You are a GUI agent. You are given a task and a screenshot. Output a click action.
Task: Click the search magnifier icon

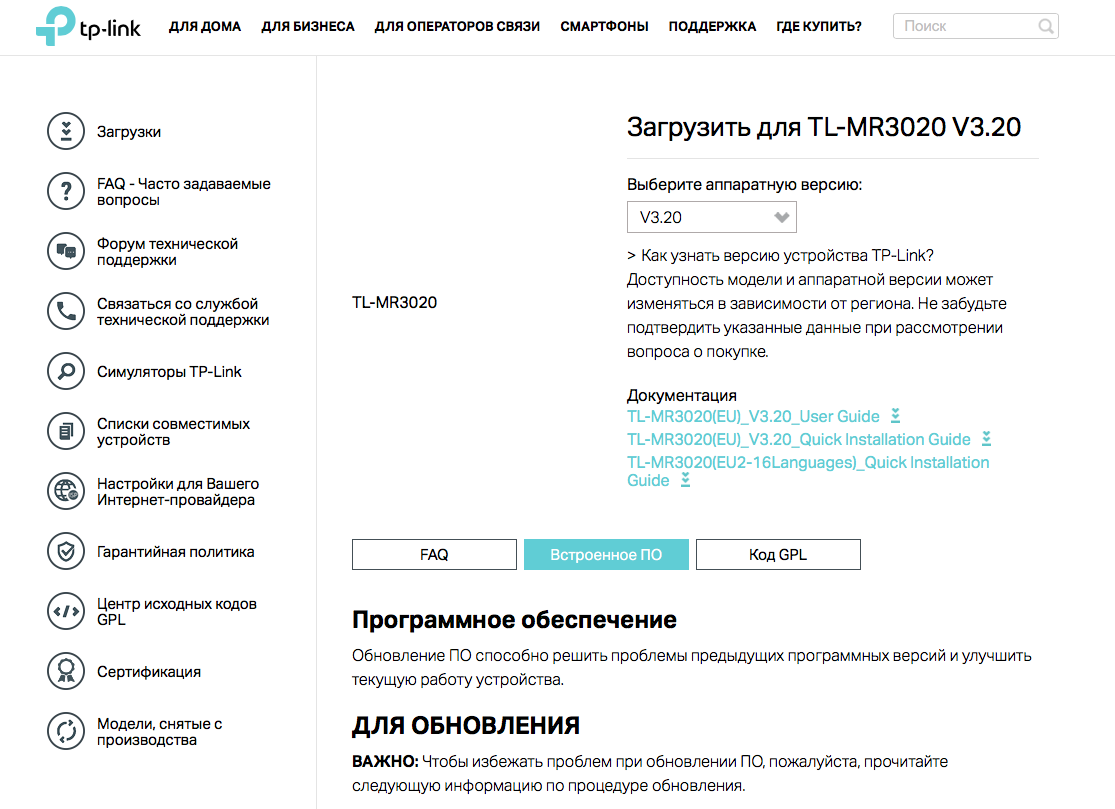tap(1045, 26)
